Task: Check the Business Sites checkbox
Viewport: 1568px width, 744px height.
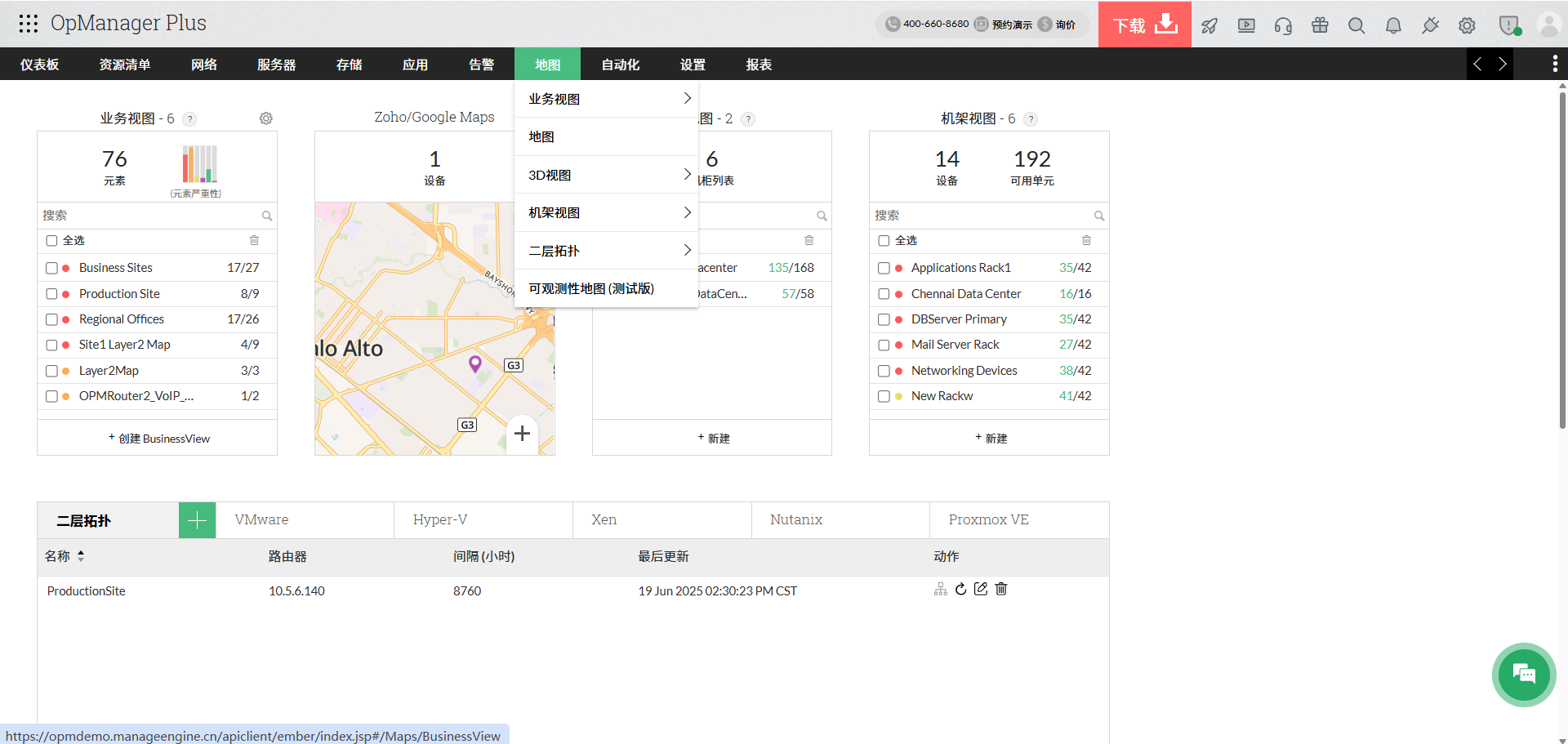Action: (x=53, y=268)
